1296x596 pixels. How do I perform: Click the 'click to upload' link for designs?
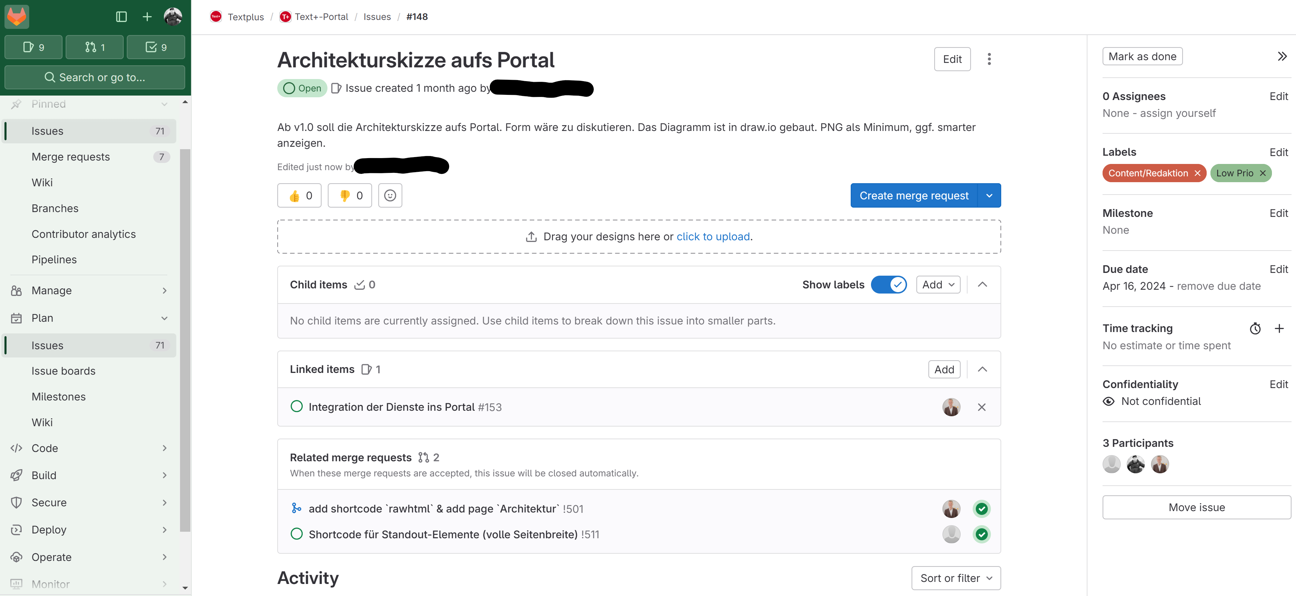tap(713, 236)
